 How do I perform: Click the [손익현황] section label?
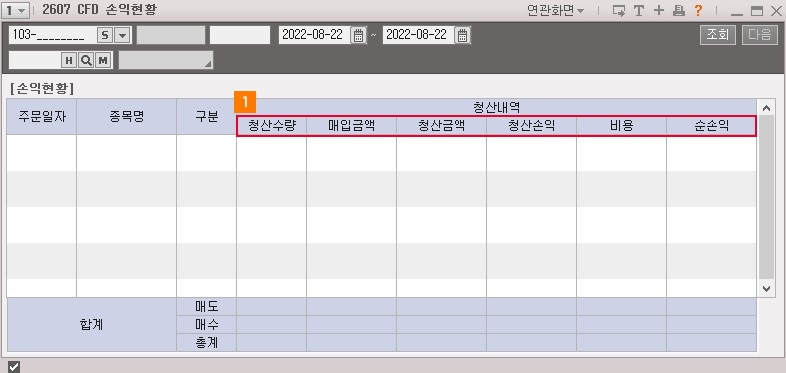(x=42, y=89)
